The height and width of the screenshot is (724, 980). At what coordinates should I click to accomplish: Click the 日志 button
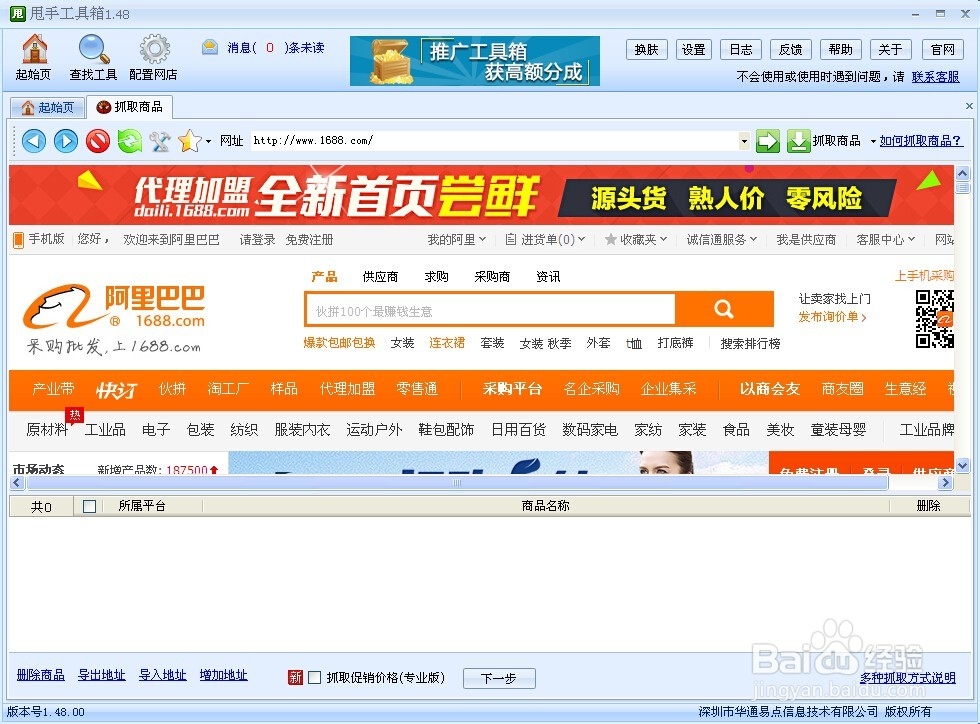pos(741,49)
